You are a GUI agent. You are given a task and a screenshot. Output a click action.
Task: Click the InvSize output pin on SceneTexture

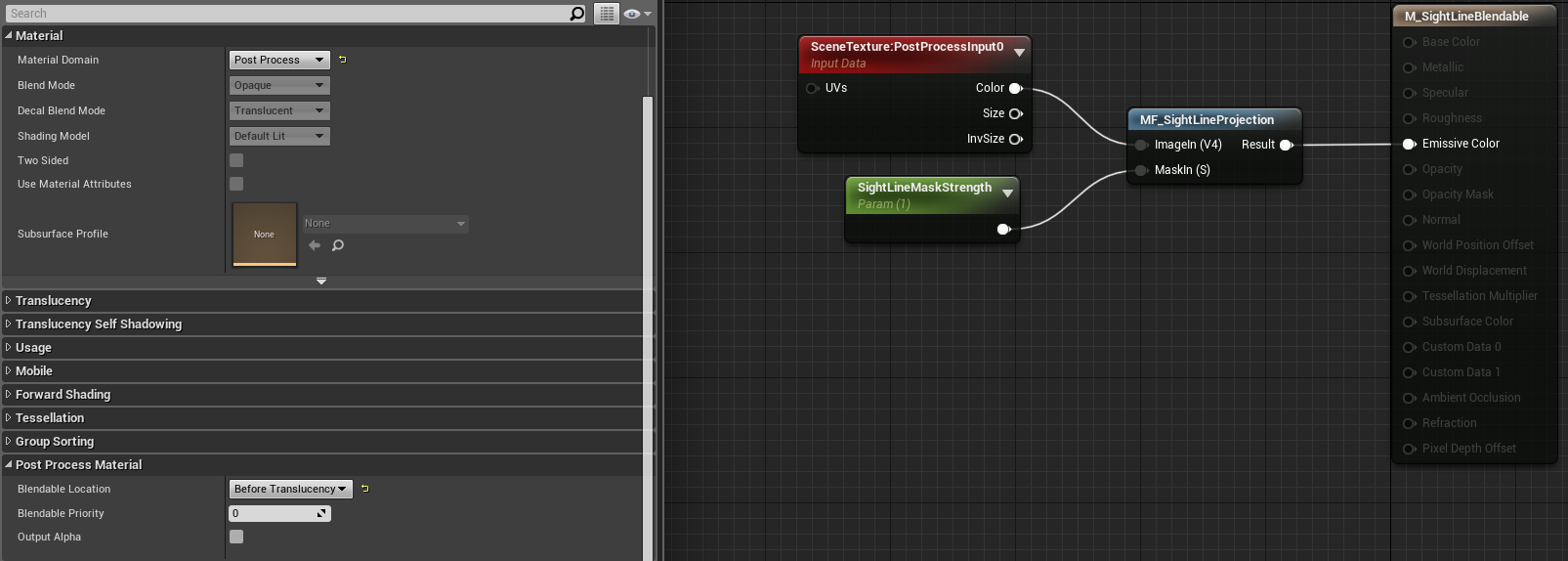[x=1016, y=139]
